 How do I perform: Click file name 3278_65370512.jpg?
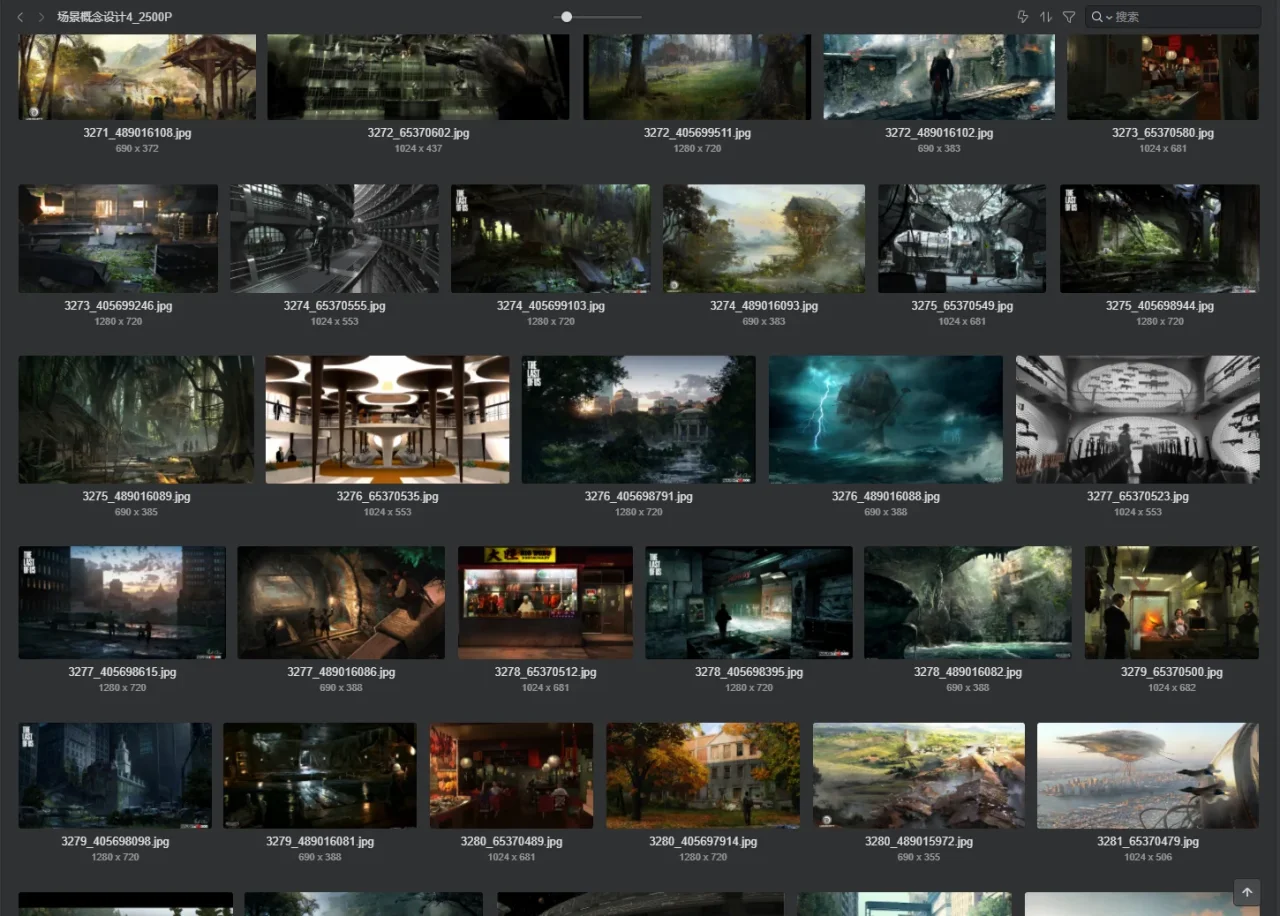click(545, 672)
